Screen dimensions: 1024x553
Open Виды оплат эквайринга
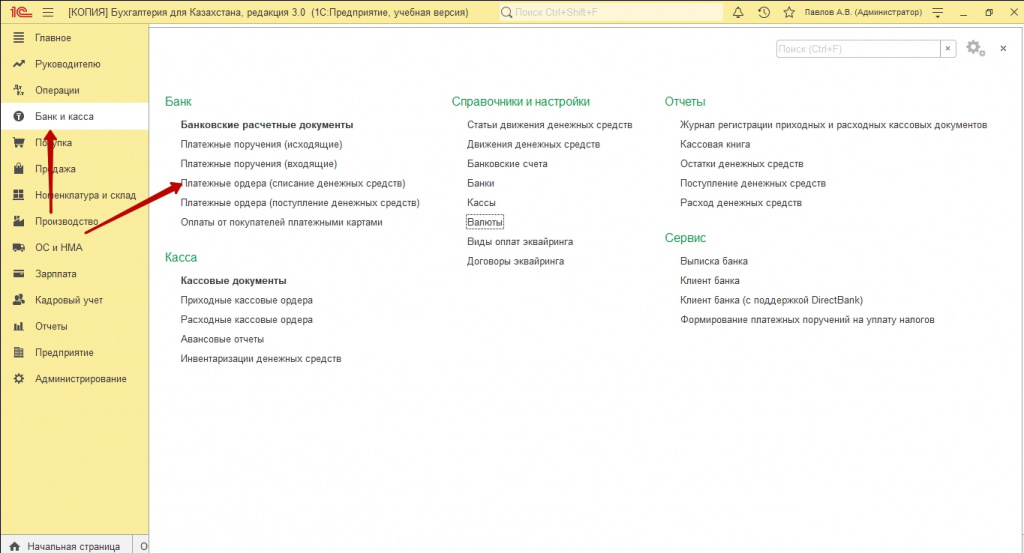pyautogui.click(x=520, y=242)
